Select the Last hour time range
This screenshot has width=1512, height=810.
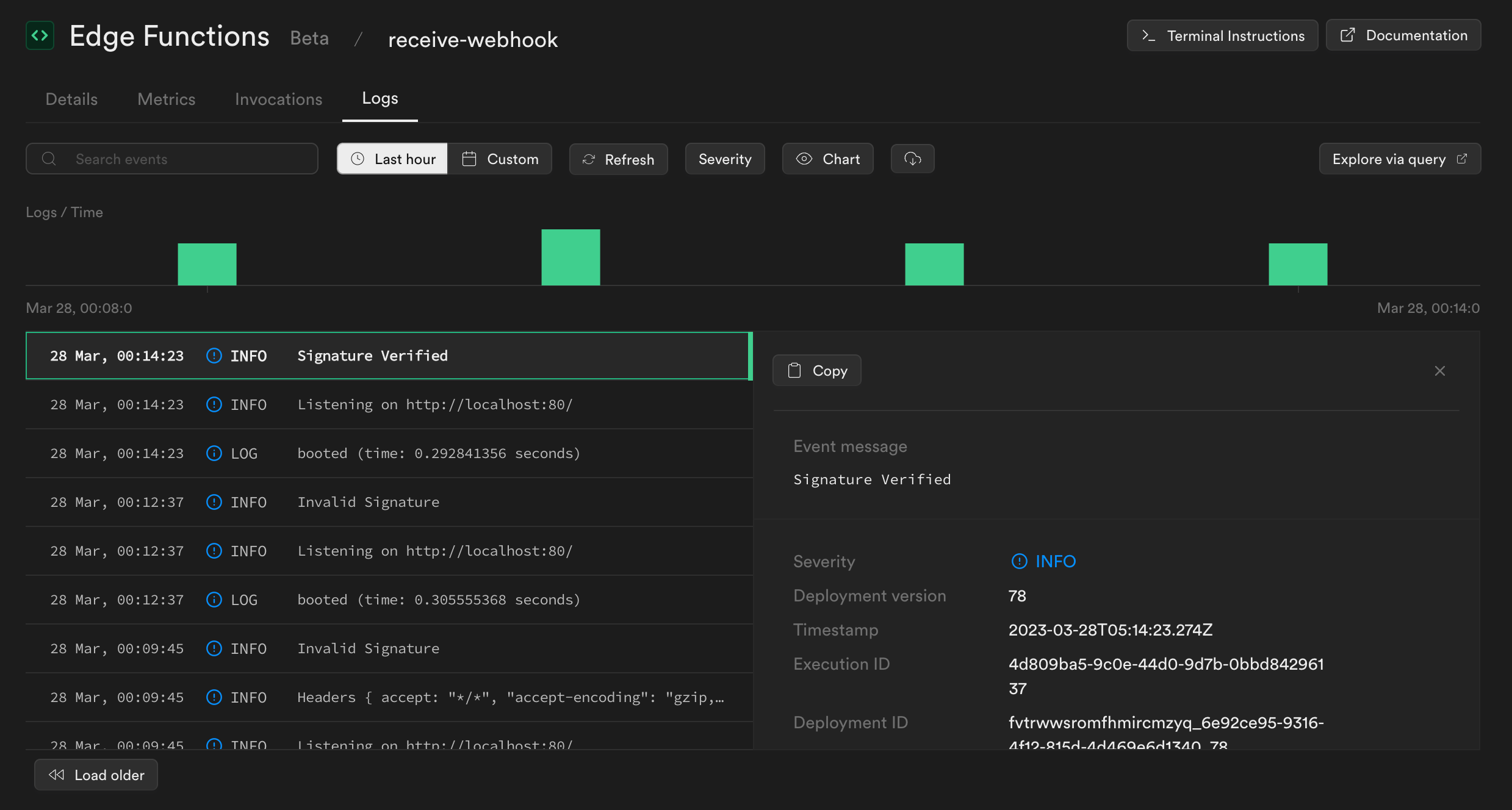coord(392,159)
